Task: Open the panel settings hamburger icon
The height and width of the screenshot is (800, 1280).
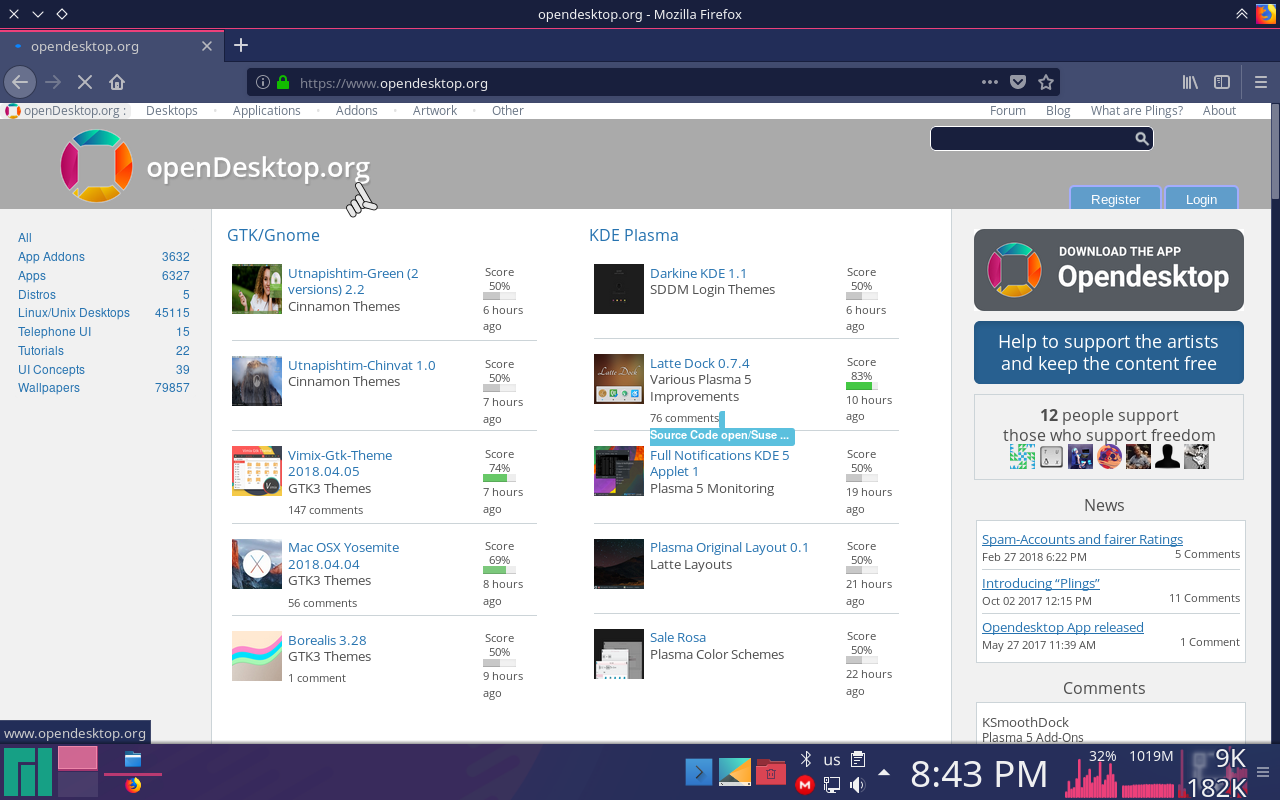Action: click(x=1262, y=772)
